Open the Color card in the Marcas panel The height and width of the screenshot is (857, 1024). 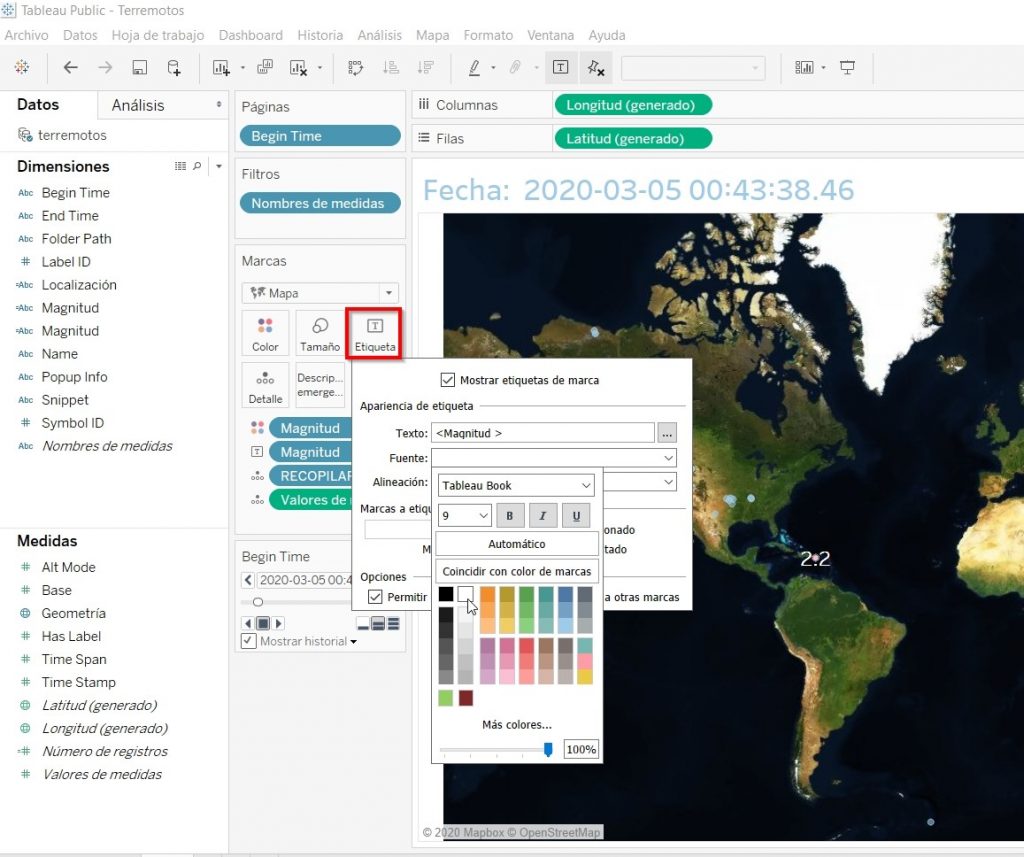coord(265,333)
